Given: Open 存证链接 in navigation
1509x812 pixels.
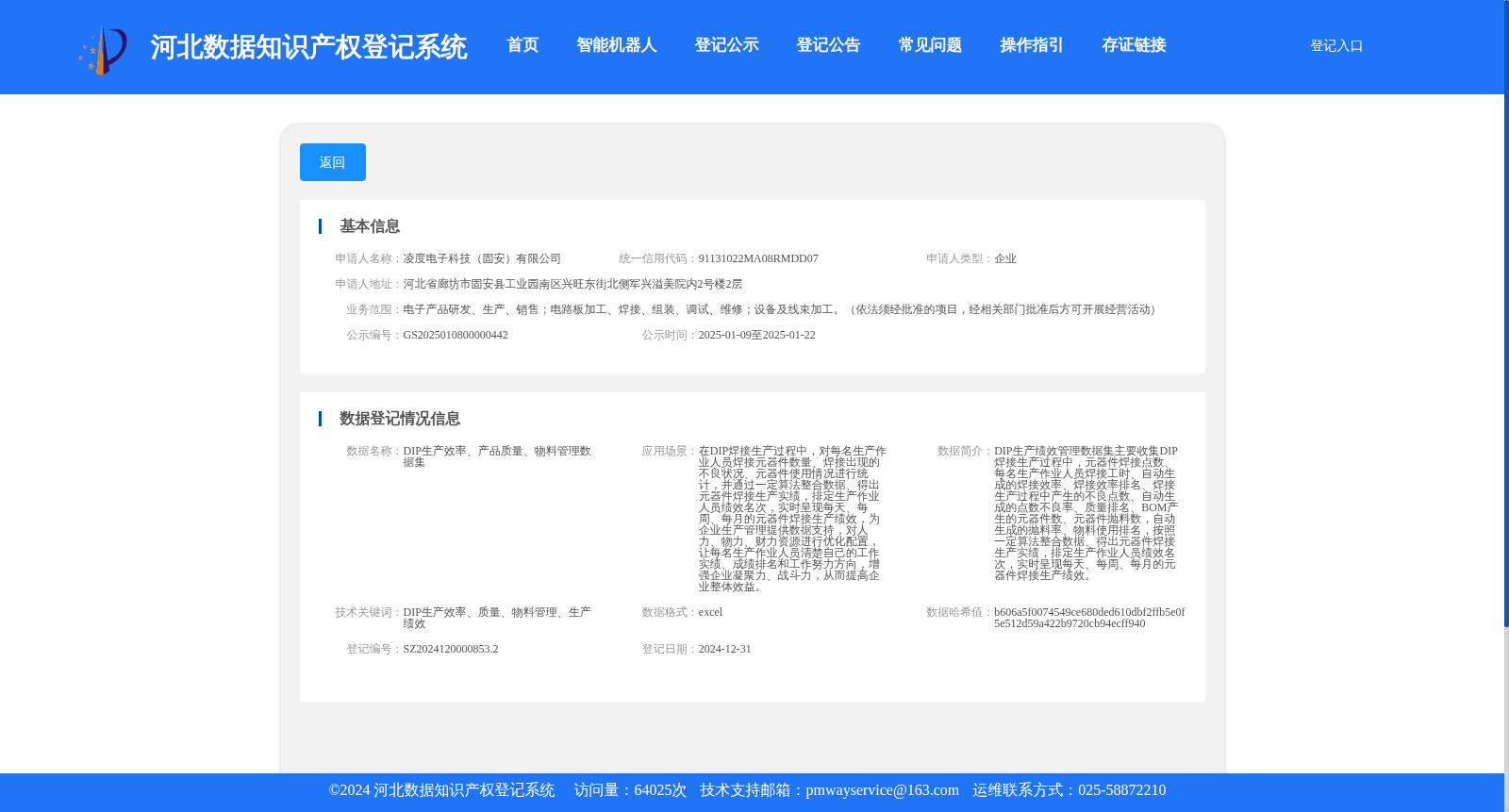Looking at the screenshot, I should (1134, 45).
